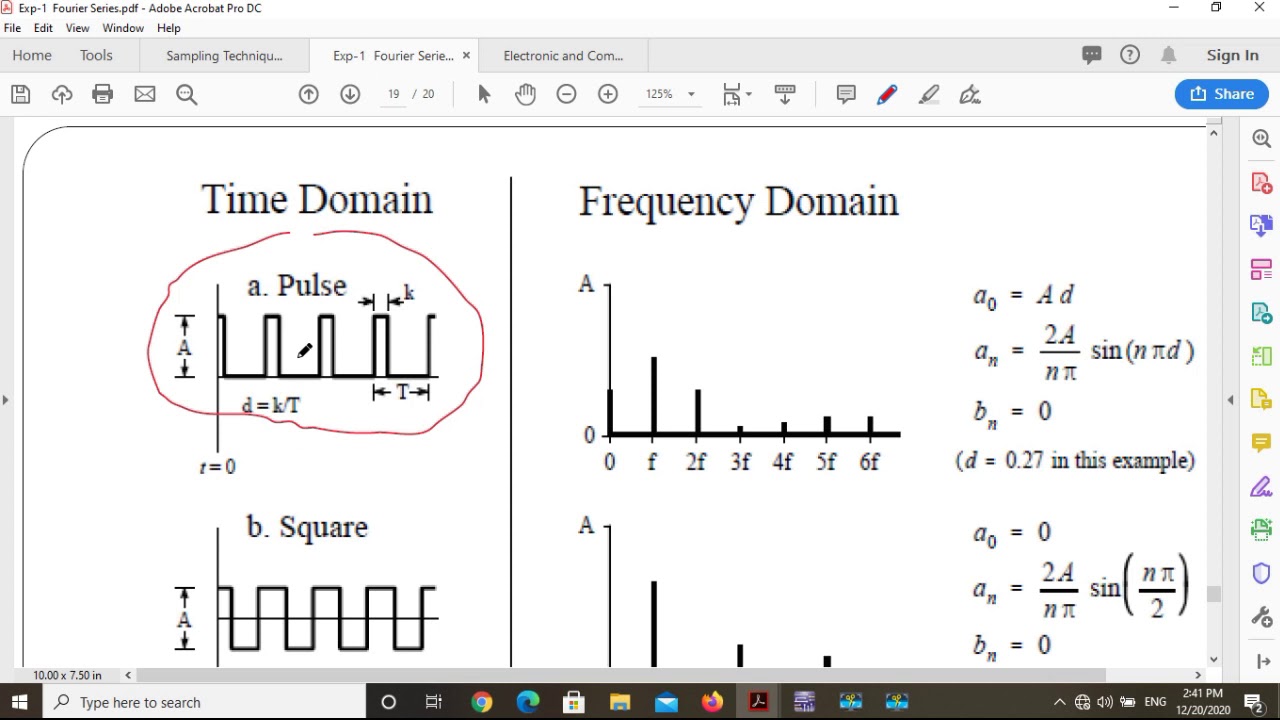The width and height of the screenshot is (1280, 720).
Task: Save the PDF file using the toolbar
Action: [21, 94]
